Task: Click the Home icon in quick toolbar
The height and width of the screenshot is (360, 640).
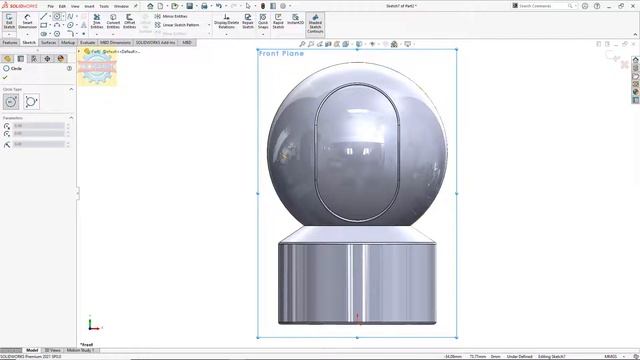Action: (150, 6)
